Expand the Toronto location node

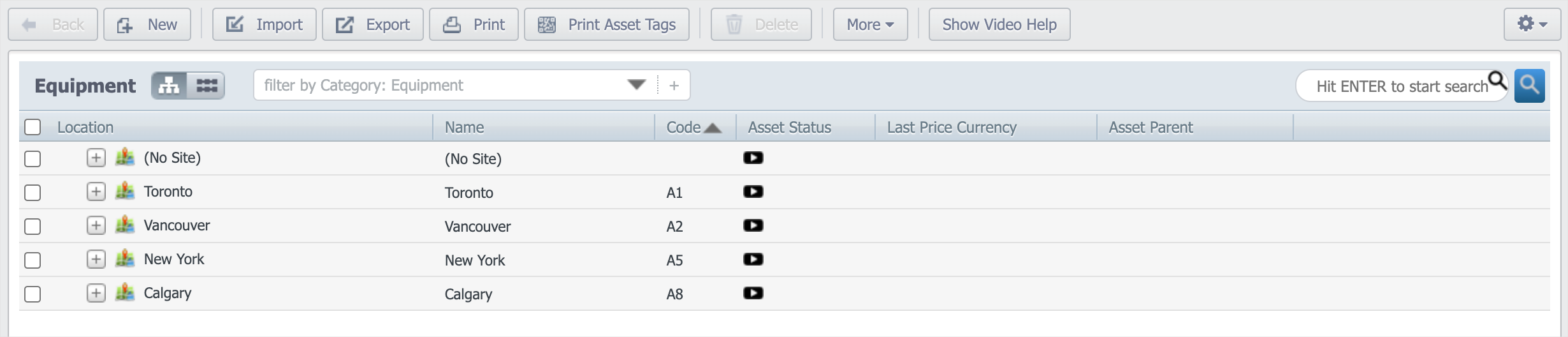pyautogui.click(x=96, y=191)
